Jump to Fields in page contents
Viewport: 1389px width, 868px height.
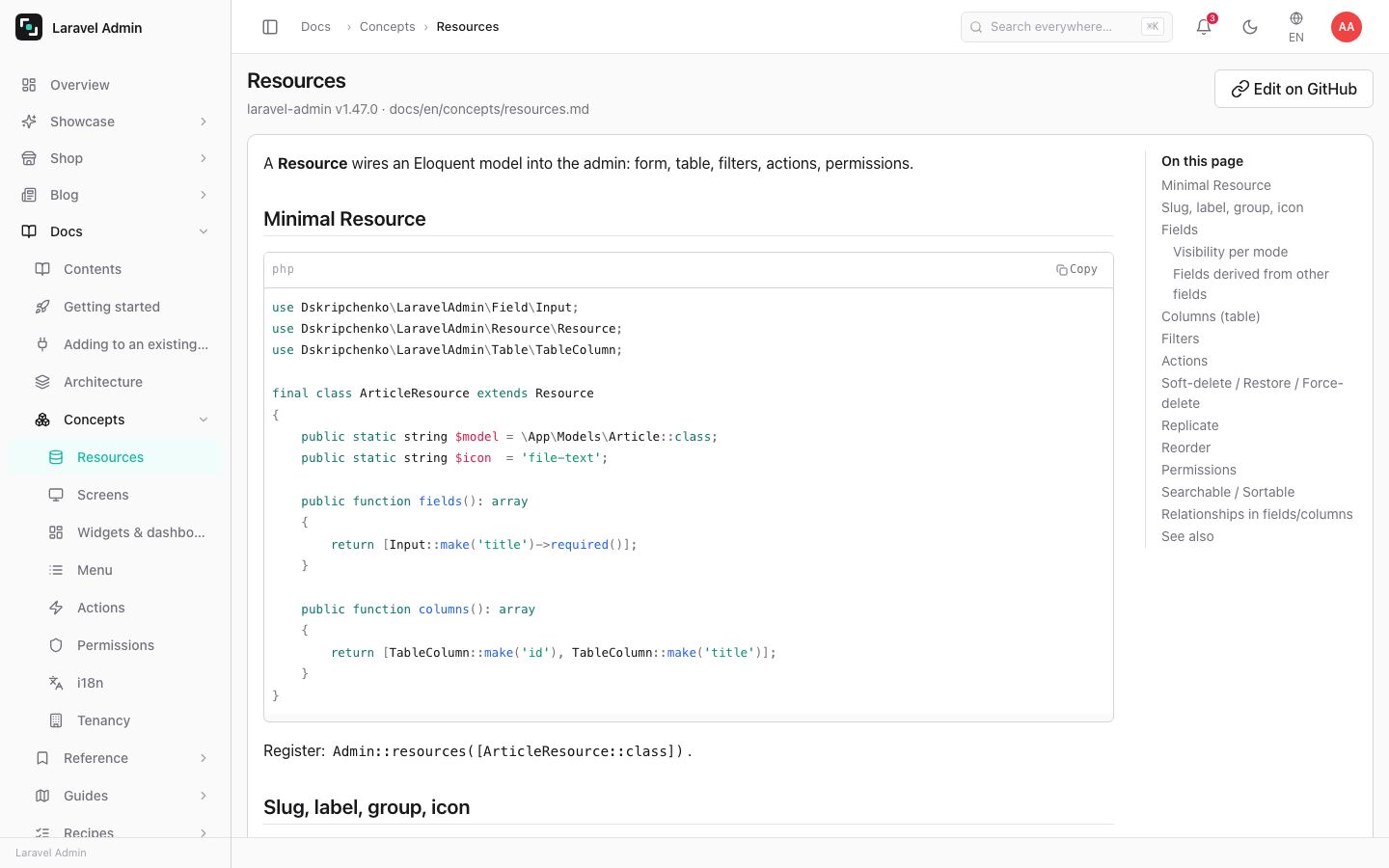1179,230
